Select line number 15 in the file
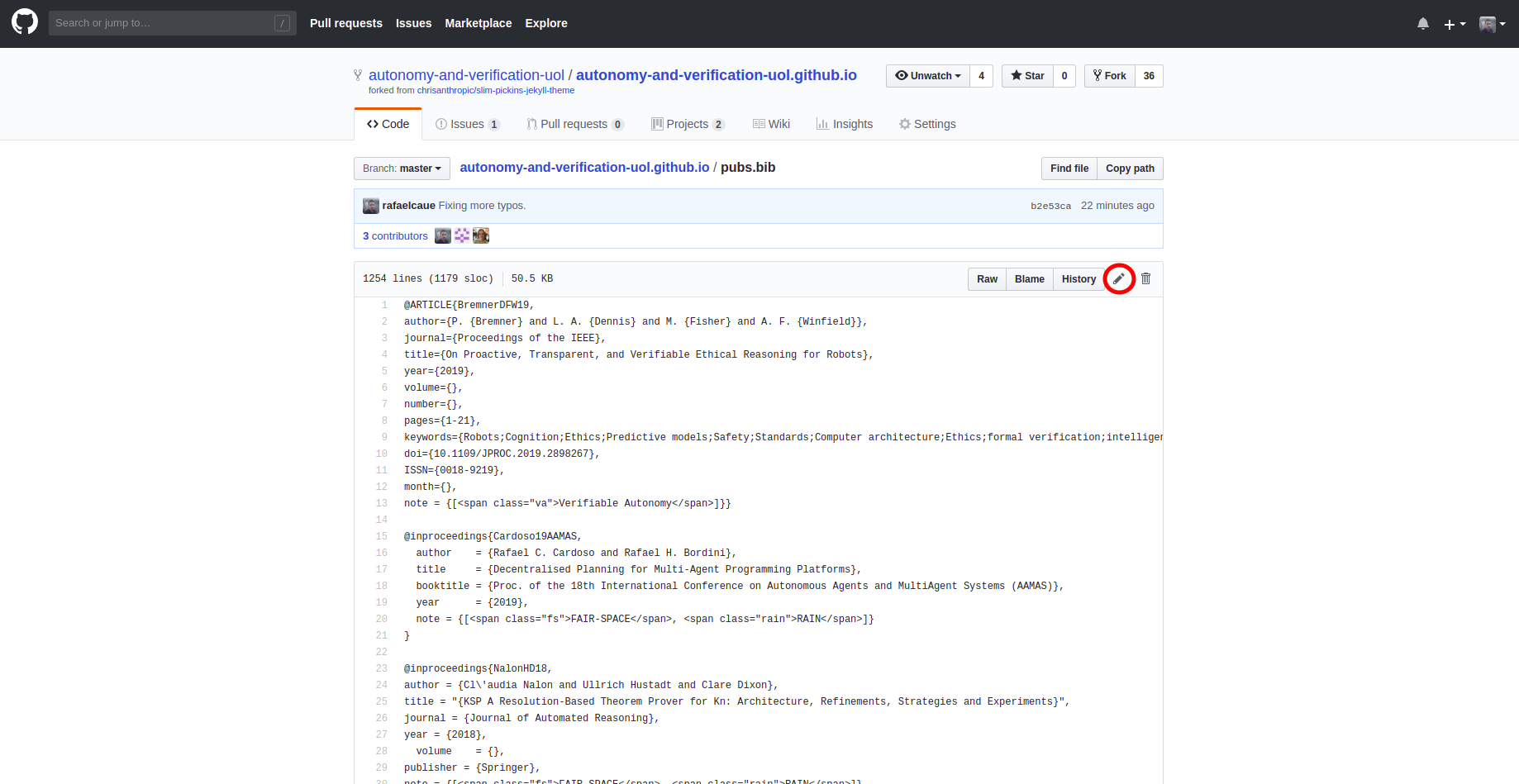 [x=382, y=536]
